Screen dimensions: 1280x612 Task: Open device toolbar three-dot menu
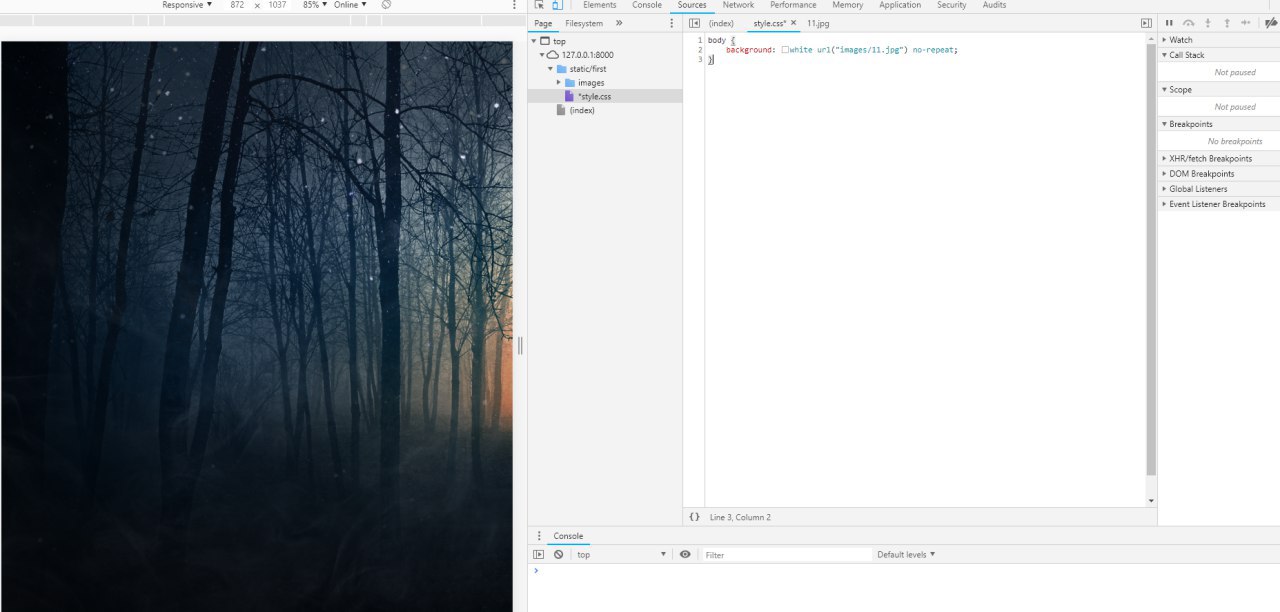tap(514, 5)
